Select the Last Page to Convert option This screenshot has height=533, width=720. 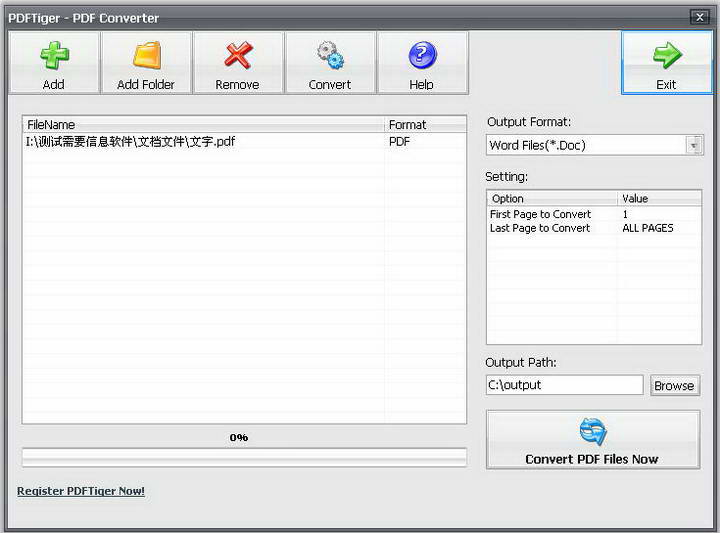[x=540, y=228]
